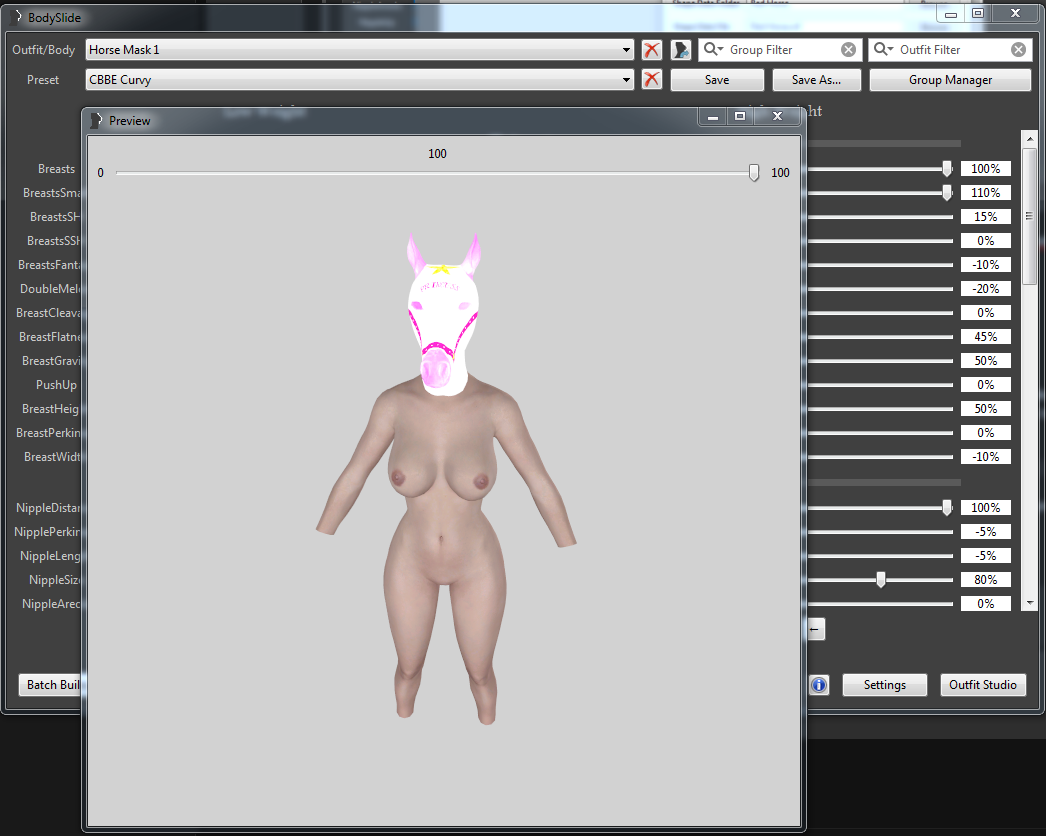Click the 80% NippleSize value field
1046x836 pixels.
point(985,580)
